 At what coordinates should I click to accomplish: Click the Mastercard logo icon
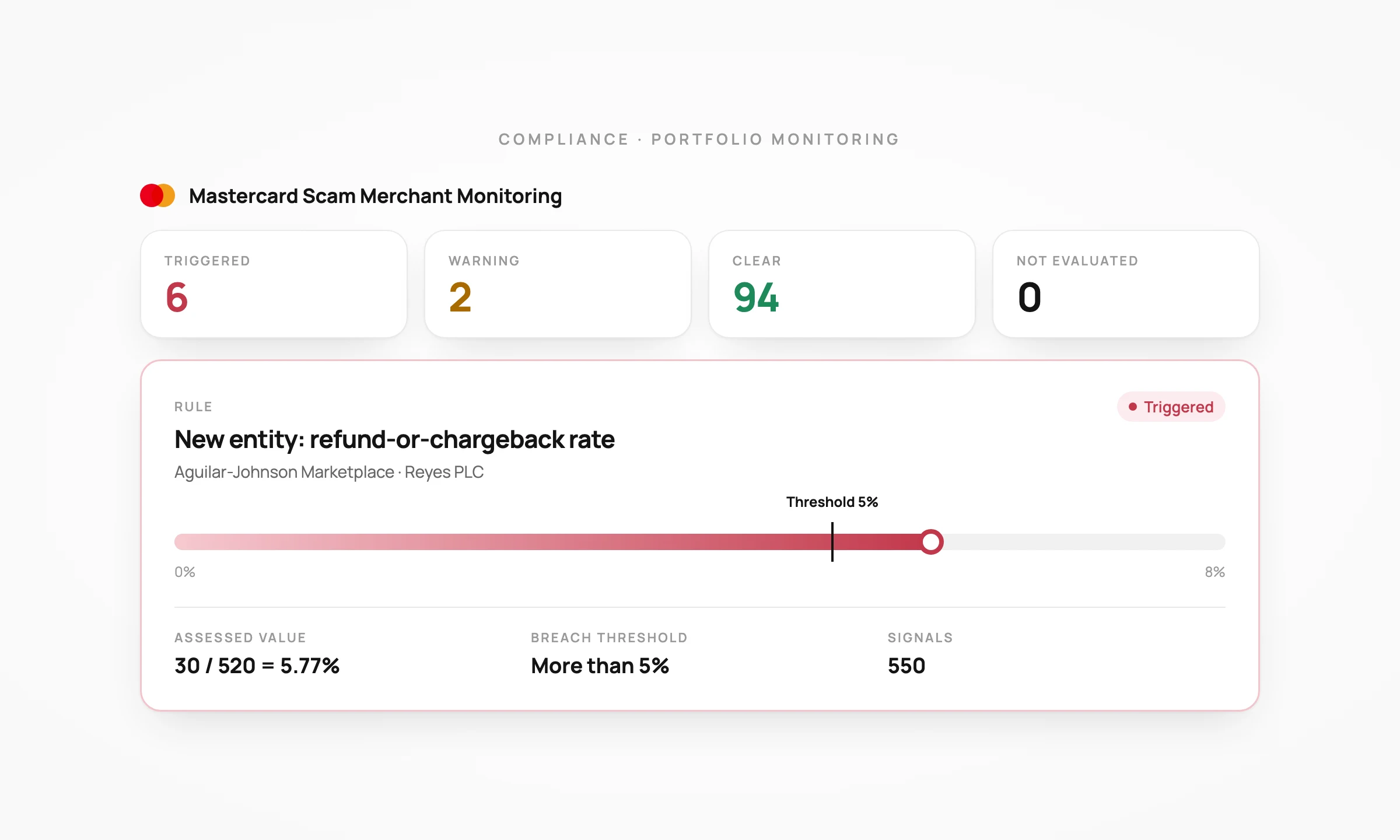(x=157, y=196)
